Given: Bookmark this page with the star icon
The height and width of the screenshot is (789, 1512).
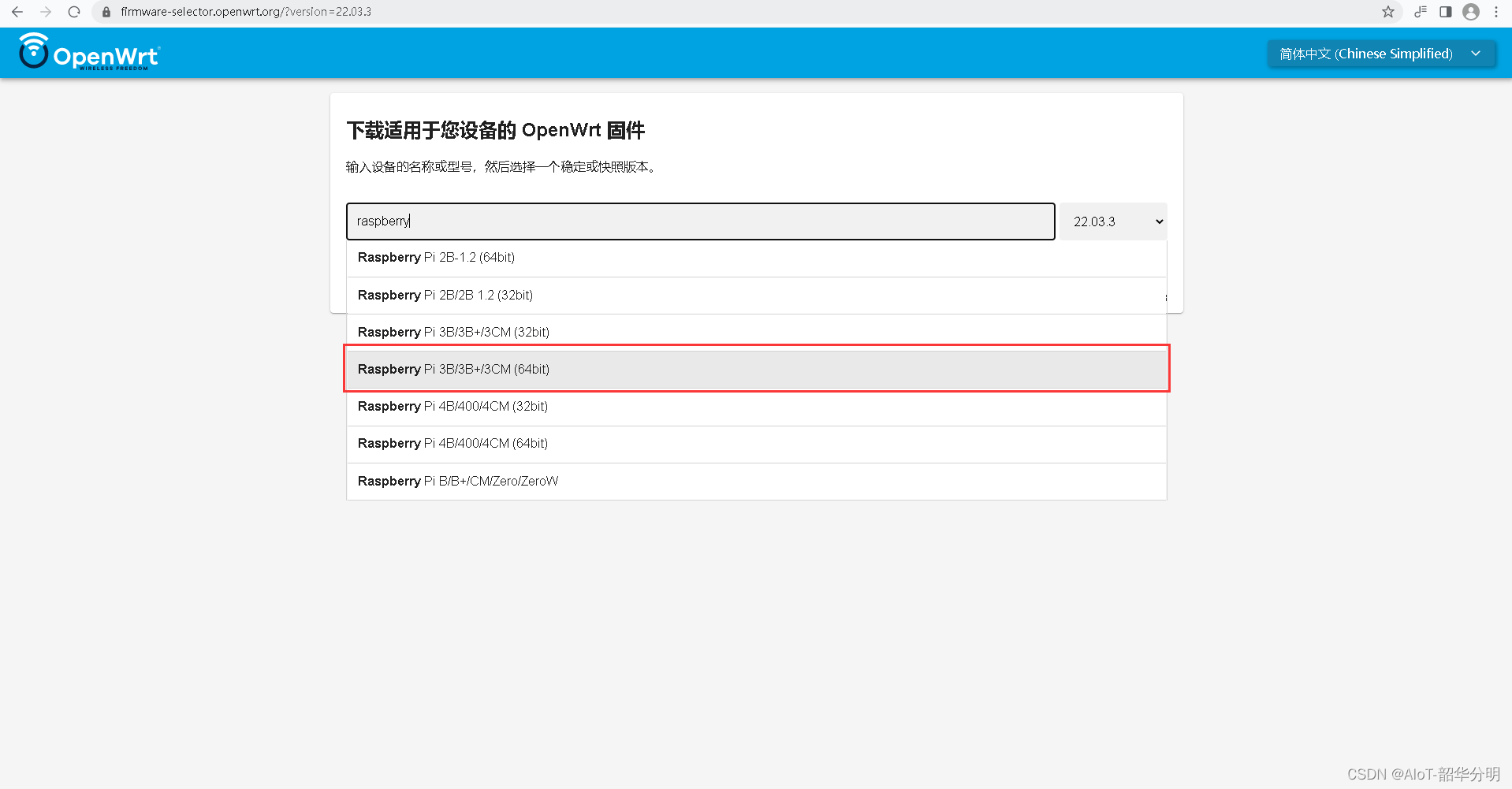Looking at the screenshot, I should (x=1388, y=12).
